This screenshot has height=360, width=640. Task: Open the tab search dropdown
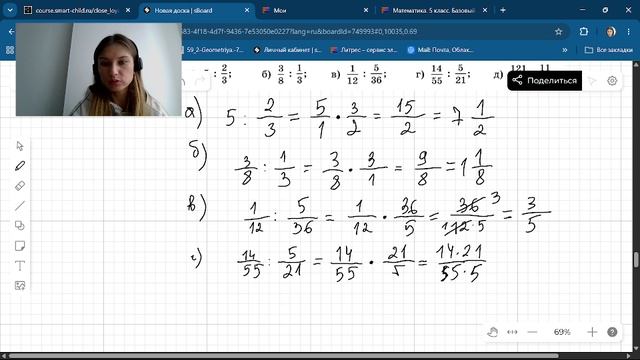click(10, 10)
